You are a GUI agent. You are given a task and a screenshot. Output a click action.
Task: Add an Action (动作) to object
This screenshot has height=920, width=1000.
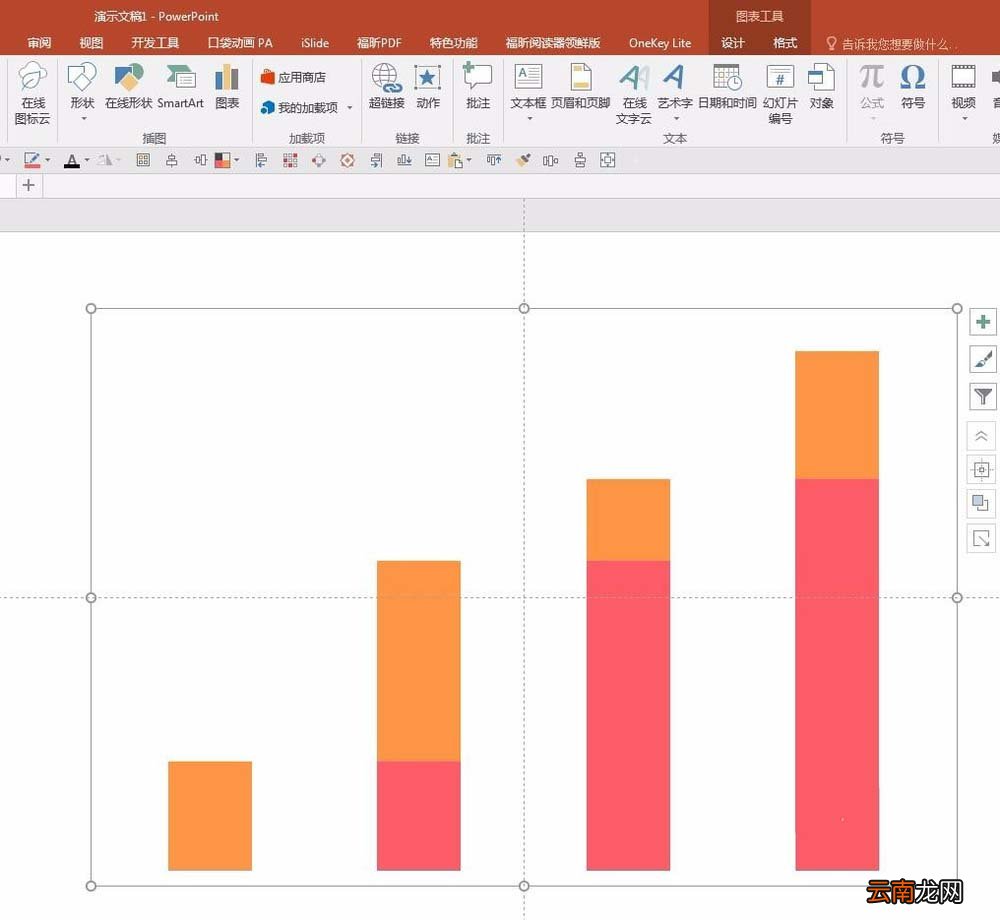pyautogui.click(x=428, y=85)
